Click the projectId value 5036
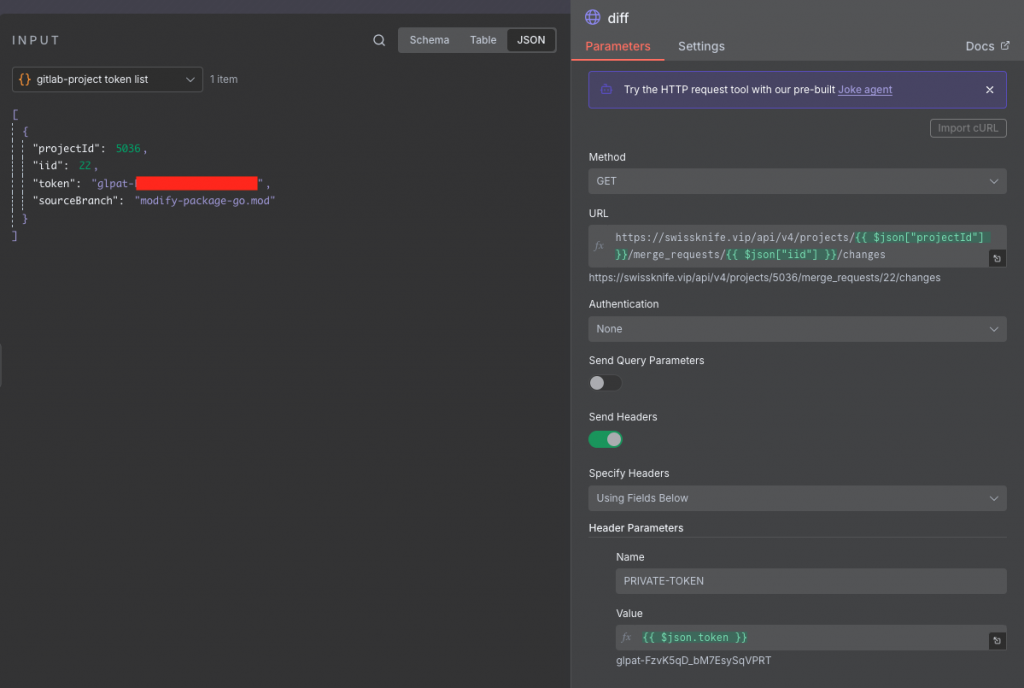The image size is (1024, 688). (128, 148)
